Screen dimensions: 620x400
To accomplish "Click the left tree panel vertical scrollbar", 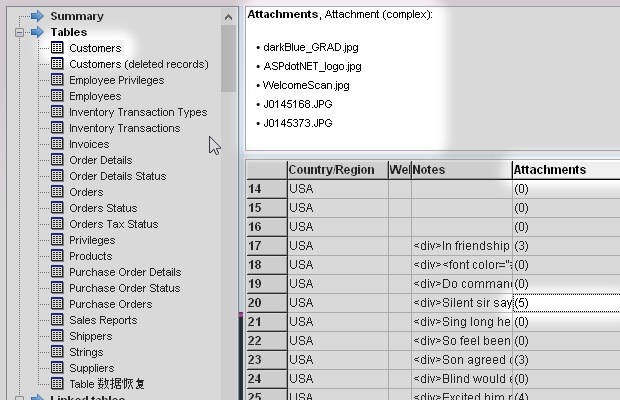I will (x=229, y=200).
